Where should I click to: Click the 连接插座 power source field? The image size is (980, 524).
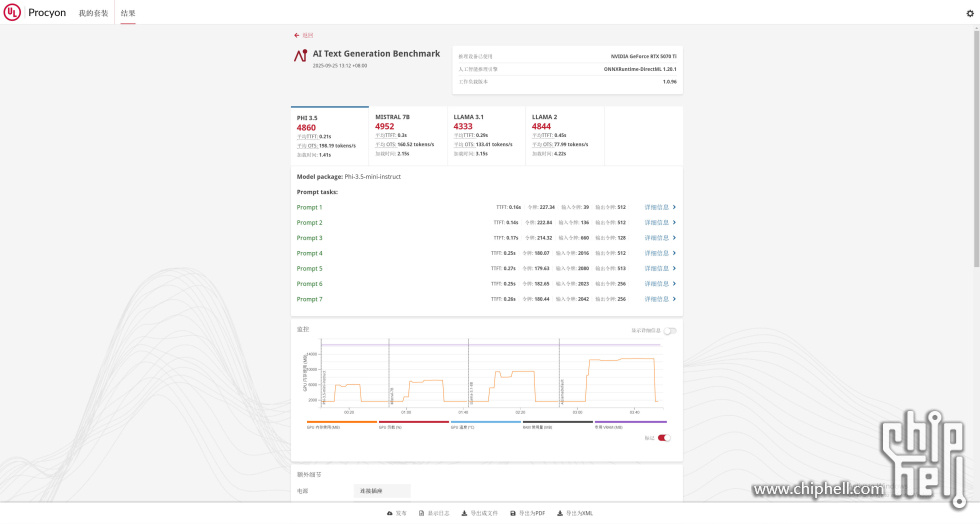(x=382, y=491)
